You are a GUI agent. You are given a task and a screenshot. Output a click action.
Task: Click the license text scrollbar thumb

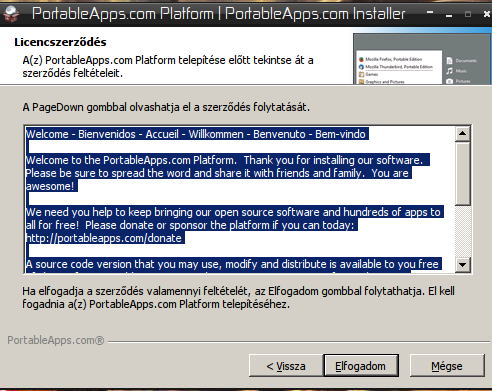pos(462,173)
